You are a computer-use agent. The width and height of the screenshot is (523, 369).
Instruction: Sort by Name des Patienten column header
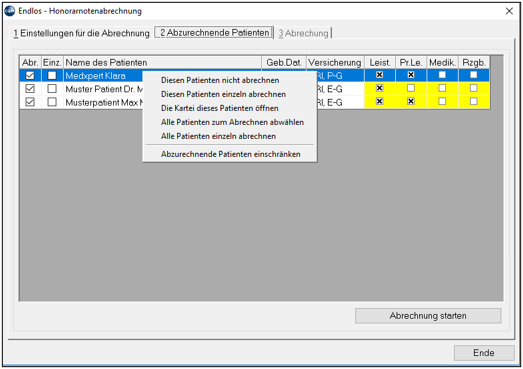pyautogui.click(x=162, y=62)
